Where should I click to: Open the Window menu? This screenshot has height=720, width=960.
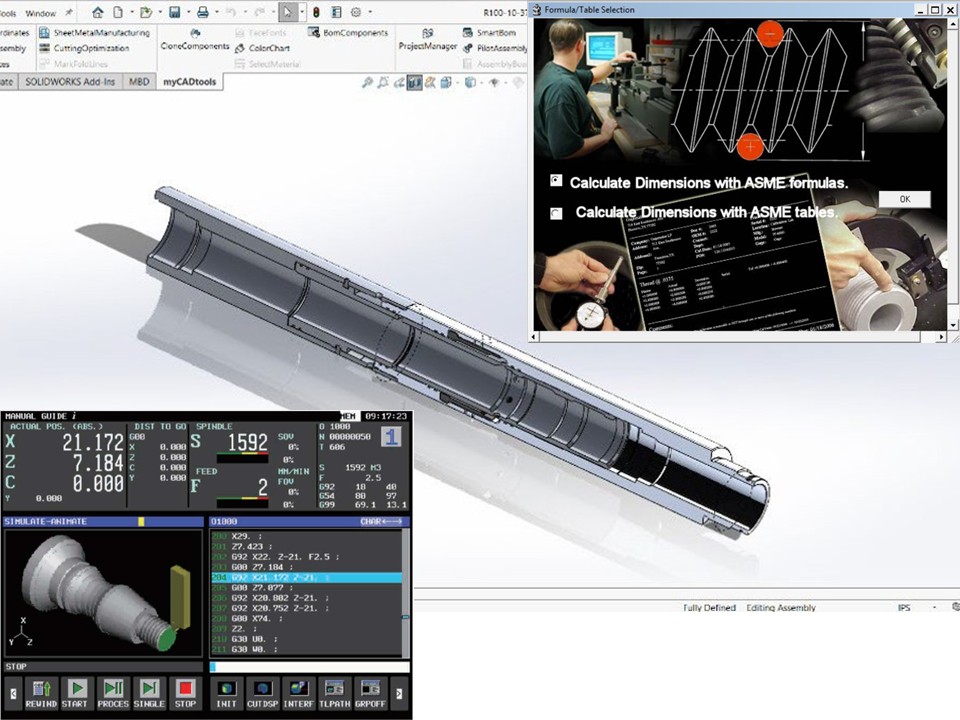[40, 13]
